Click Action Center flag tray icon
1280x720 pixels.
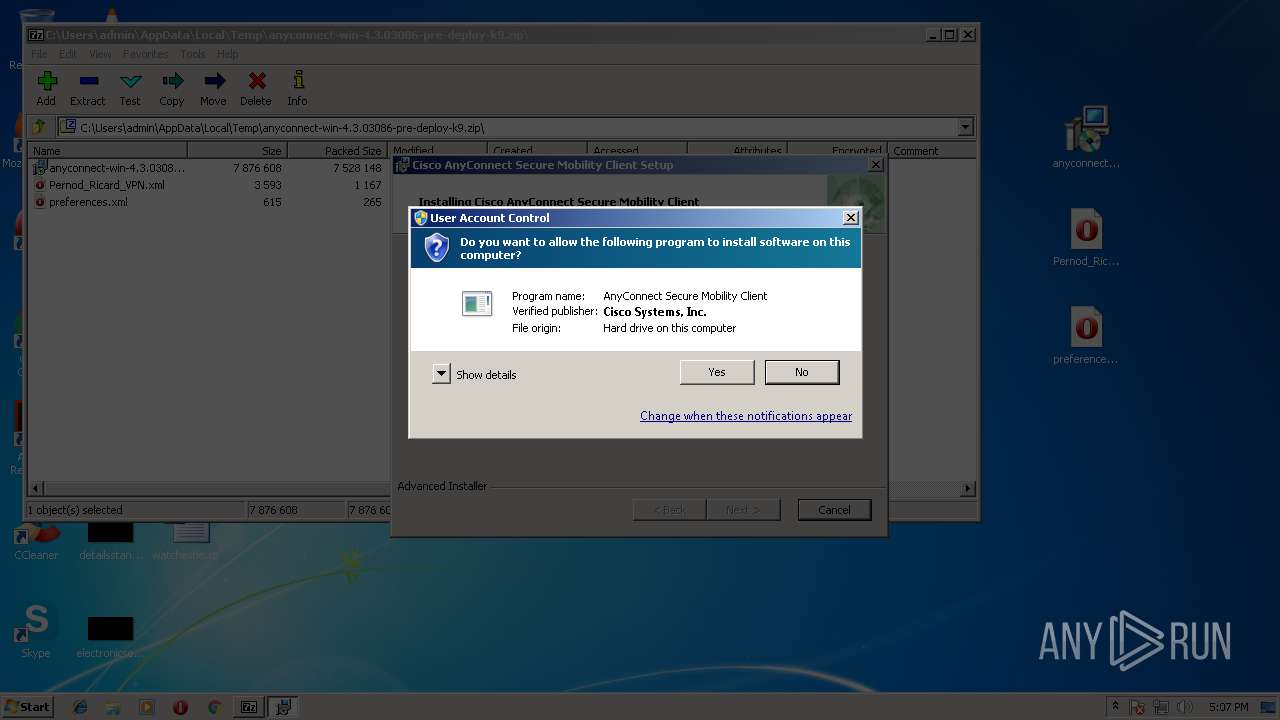tap(1139, 707)
